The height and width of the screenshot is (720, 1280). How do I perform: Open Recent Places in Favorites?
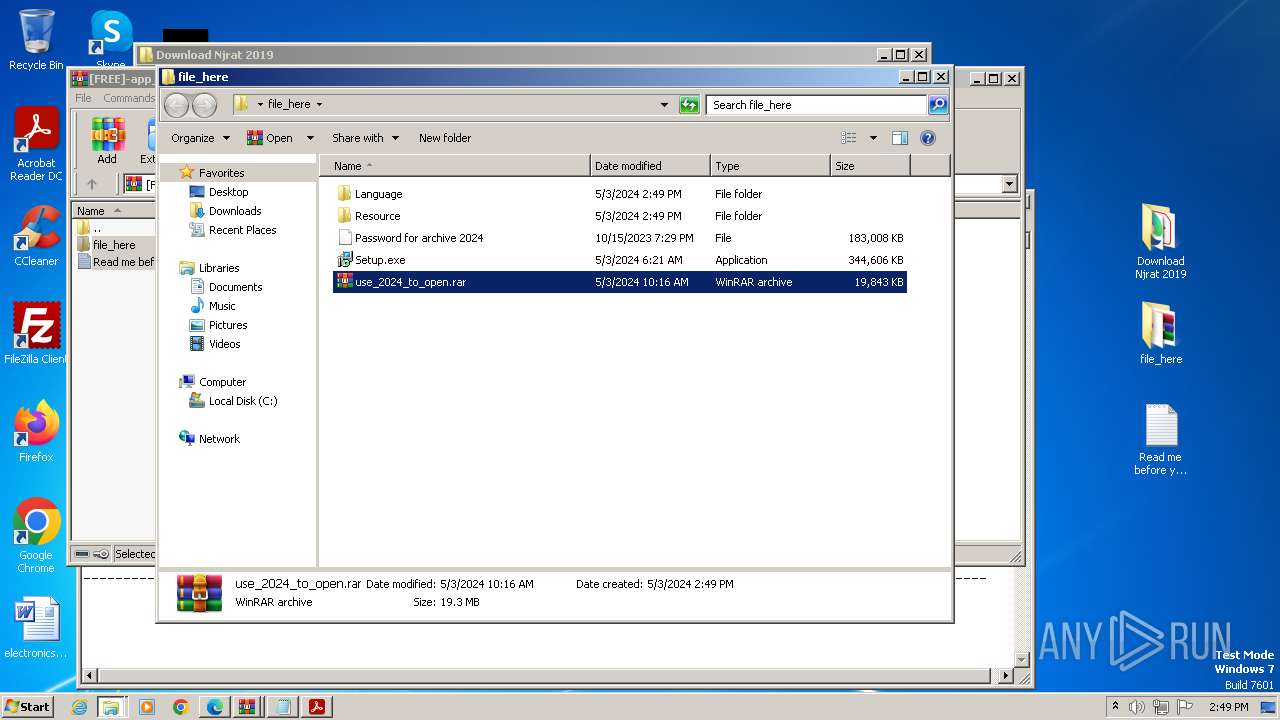point(242,230)
